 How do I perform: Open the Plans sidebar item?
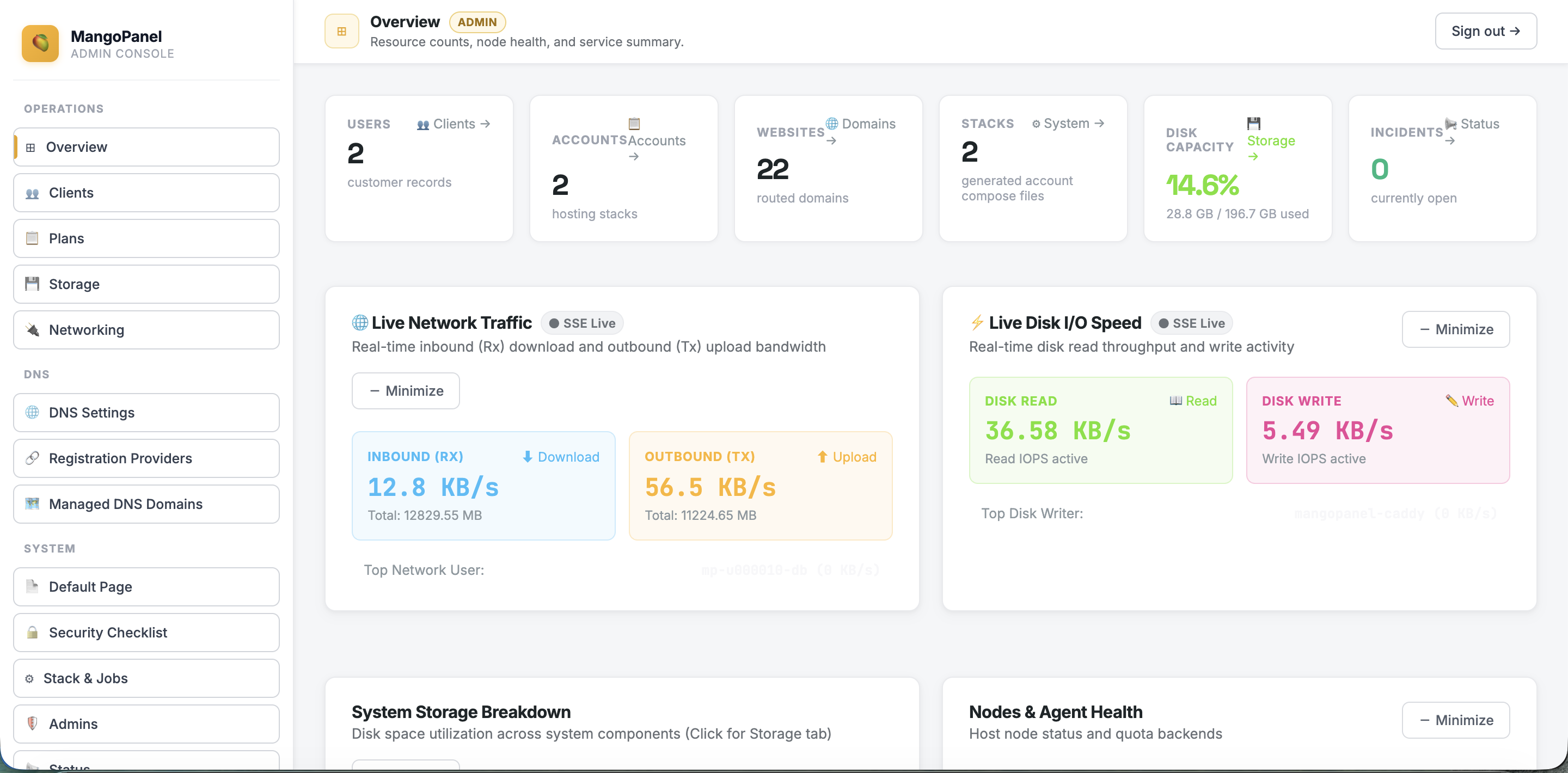146,238
